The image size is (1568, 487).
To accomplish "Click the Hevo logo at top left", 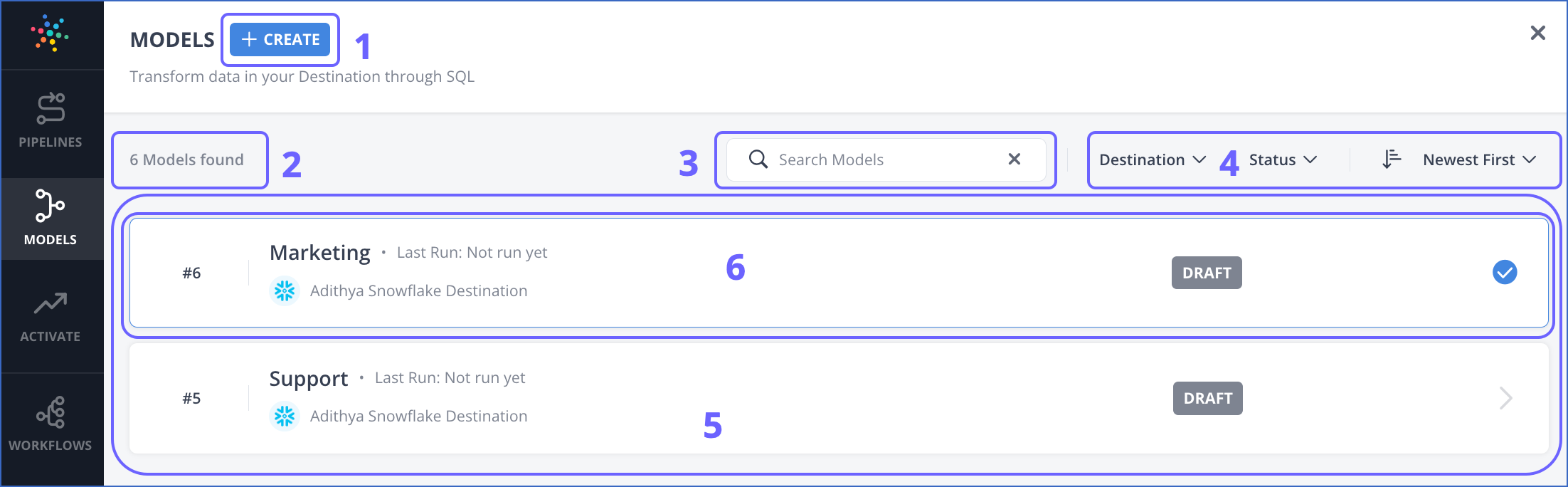I will coord(50,32).
